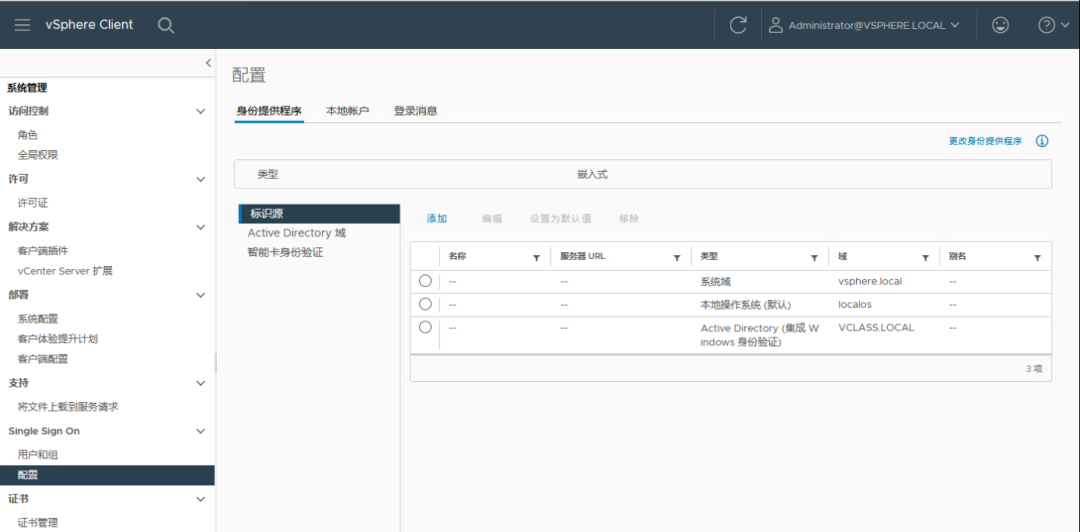The image size is (1080, 532).
Task: Open 系统配置 in the sidebar
Action: (38, 319)
